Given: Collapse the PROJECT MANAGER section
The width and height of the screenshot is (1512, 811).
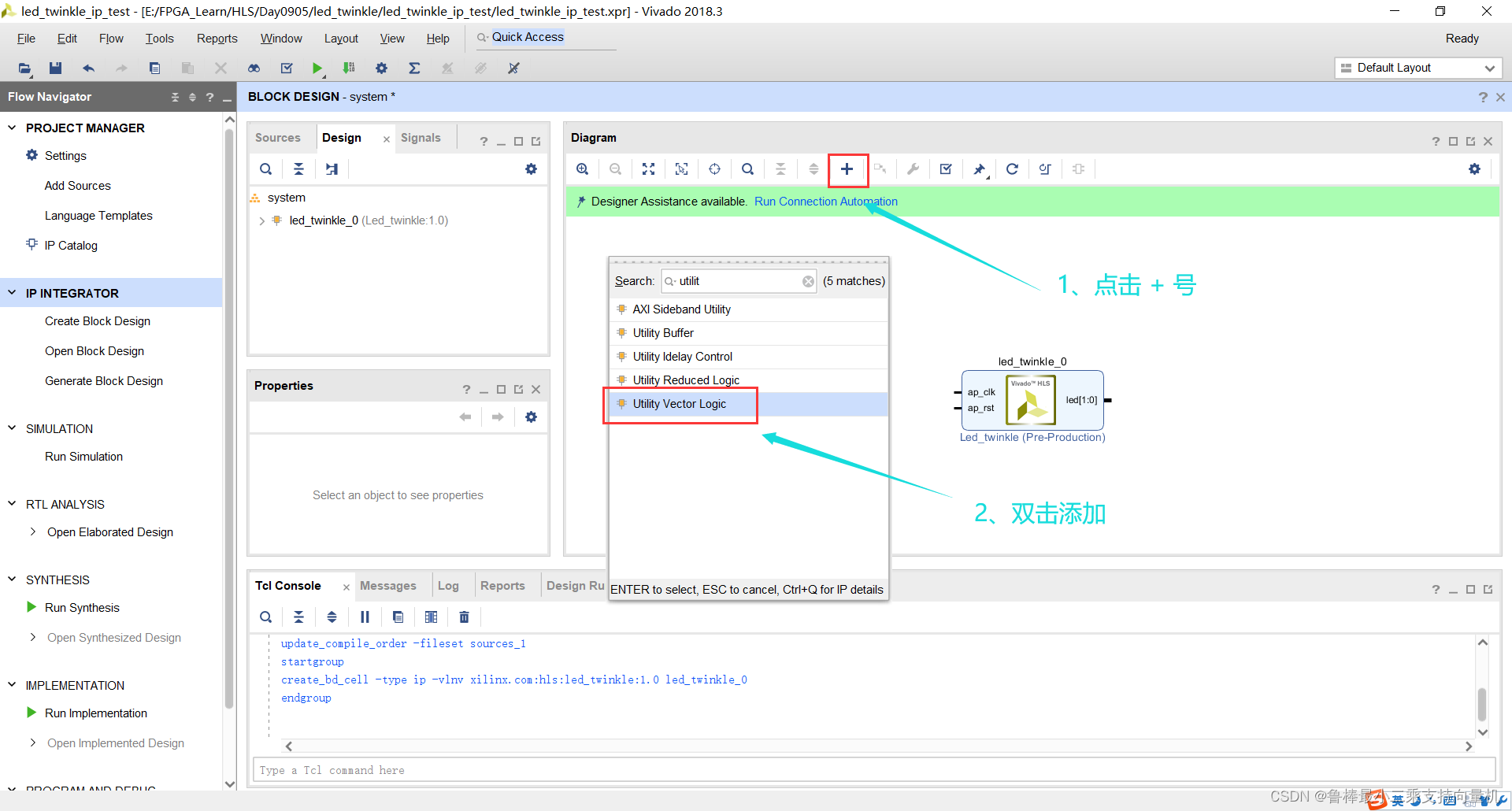Looking at the screenshot, I should pos(12,128).
